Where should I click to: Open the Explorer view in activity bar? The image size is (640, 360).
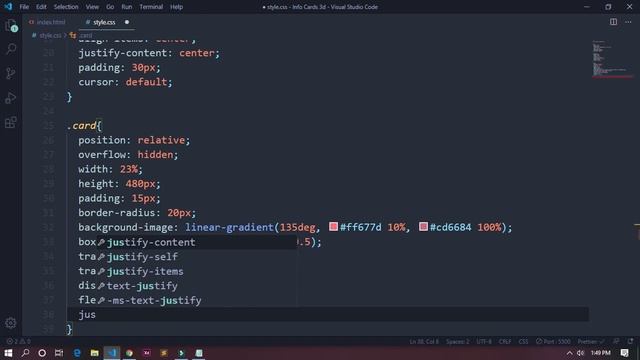point(11,26)
